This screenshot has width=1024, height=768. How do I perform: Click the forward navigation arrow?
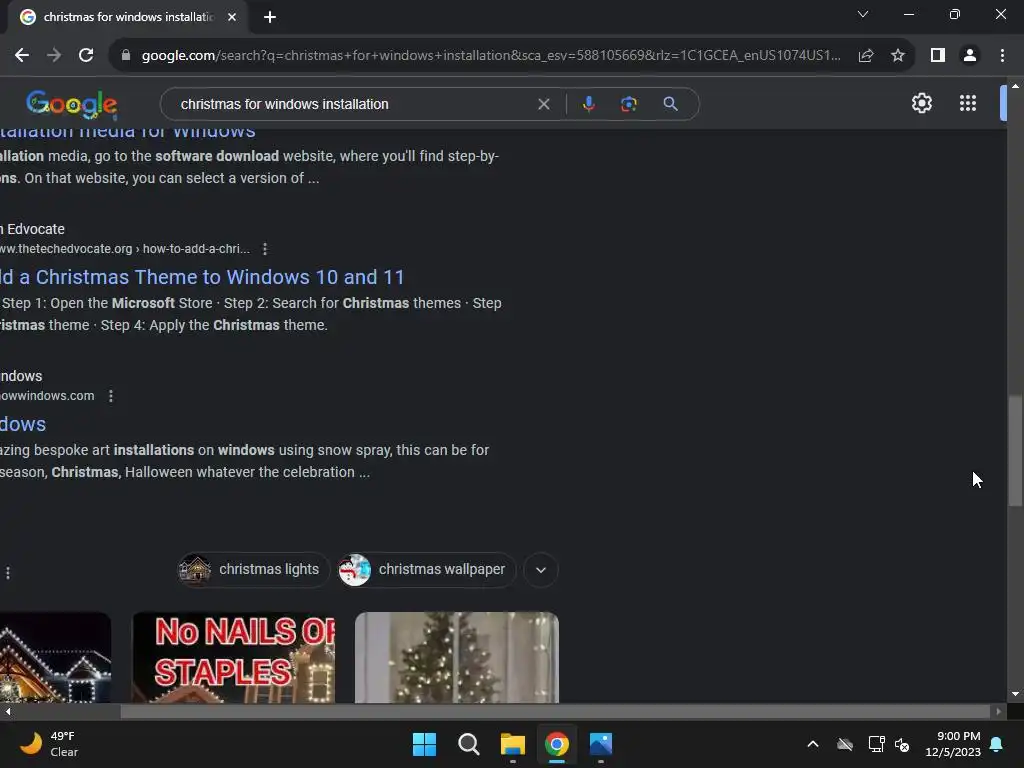(54, 56)
